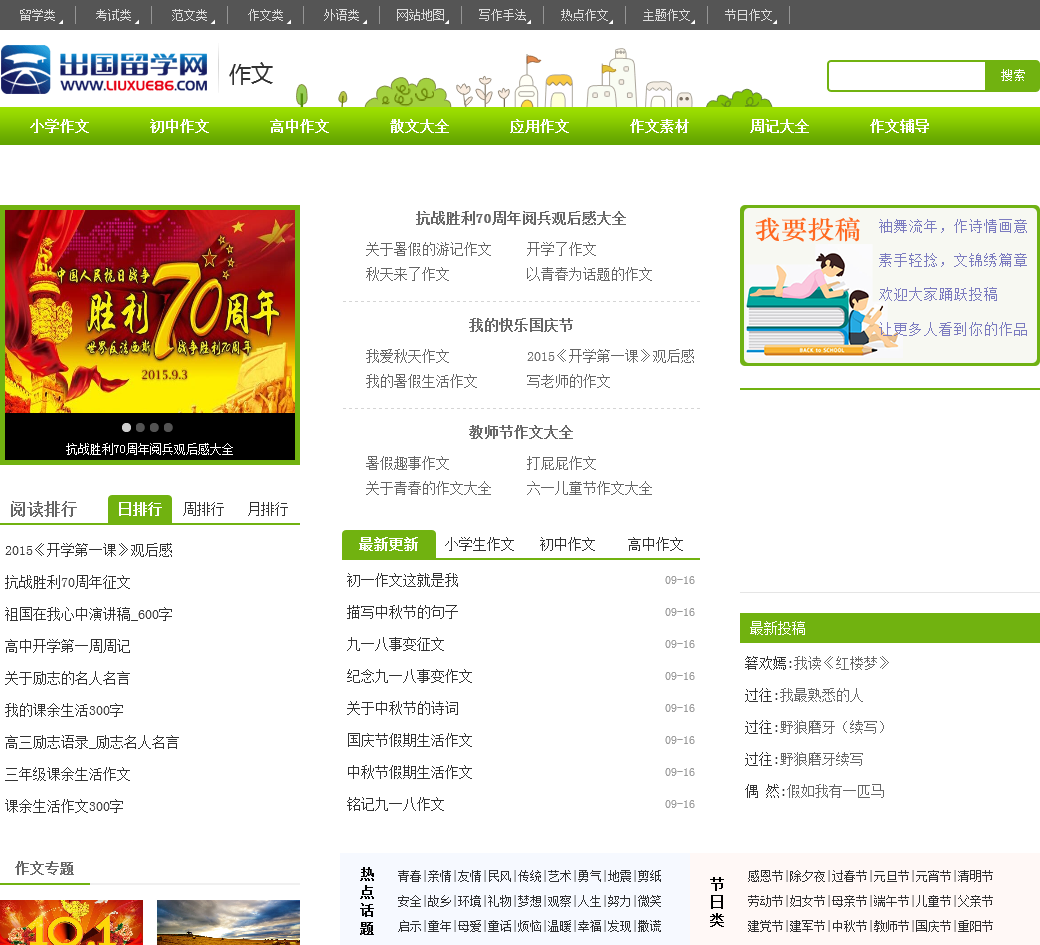Open ranking item 三年级课余生活作文
Screen dimensions: 1040x945
68,774
